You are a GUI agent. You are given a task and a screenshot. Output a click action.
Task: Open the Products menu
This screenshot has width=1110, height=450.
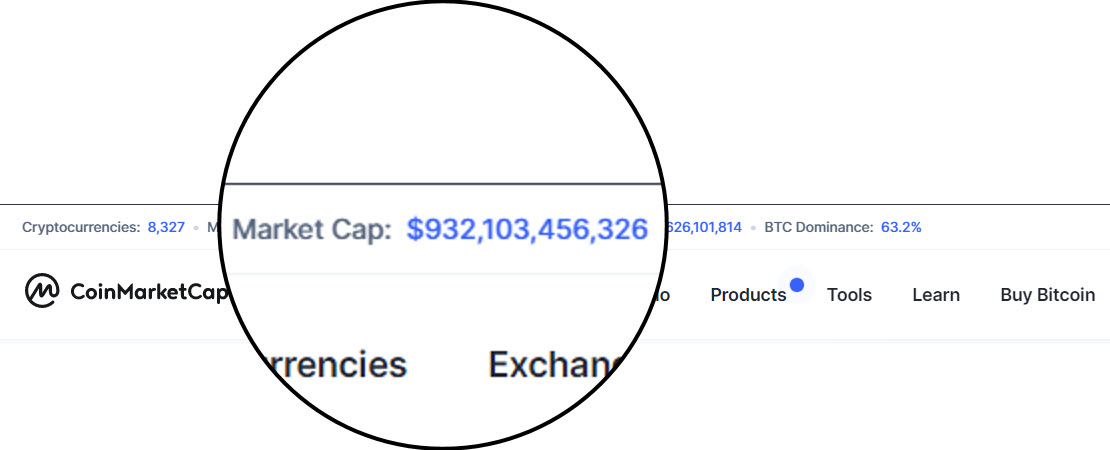[748, 295]
